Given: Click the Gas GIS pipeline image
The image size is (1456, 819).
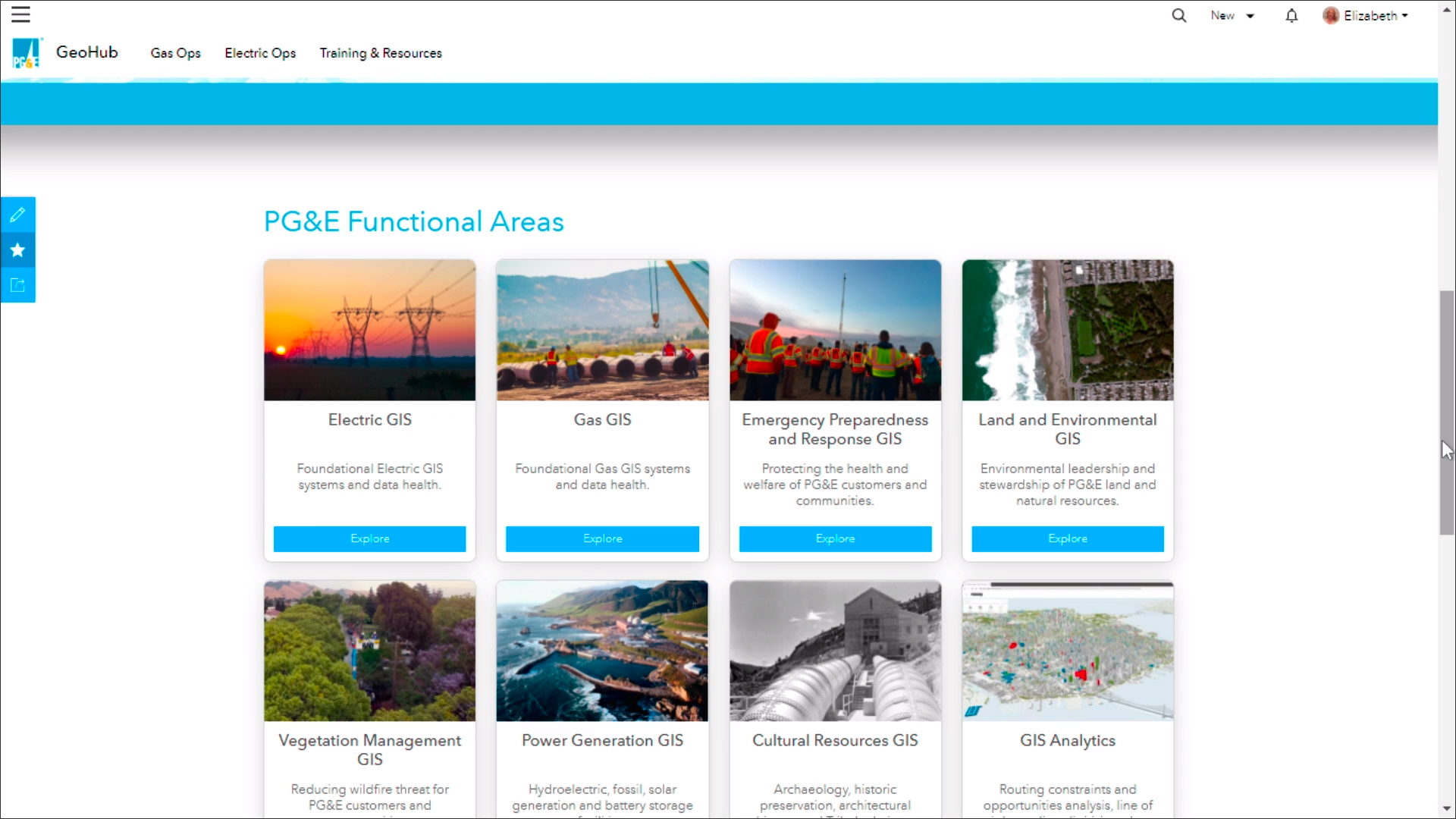Looking at the screenshot, I should (603, 330).
